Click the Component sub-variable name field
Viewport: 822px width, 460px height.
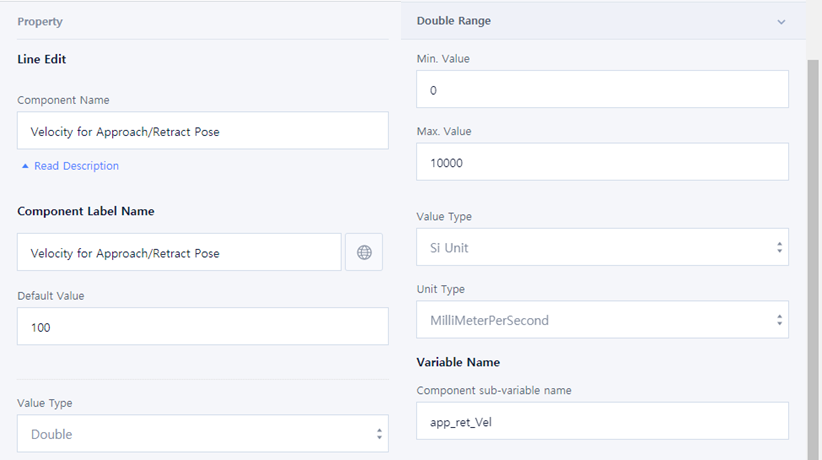602,421
